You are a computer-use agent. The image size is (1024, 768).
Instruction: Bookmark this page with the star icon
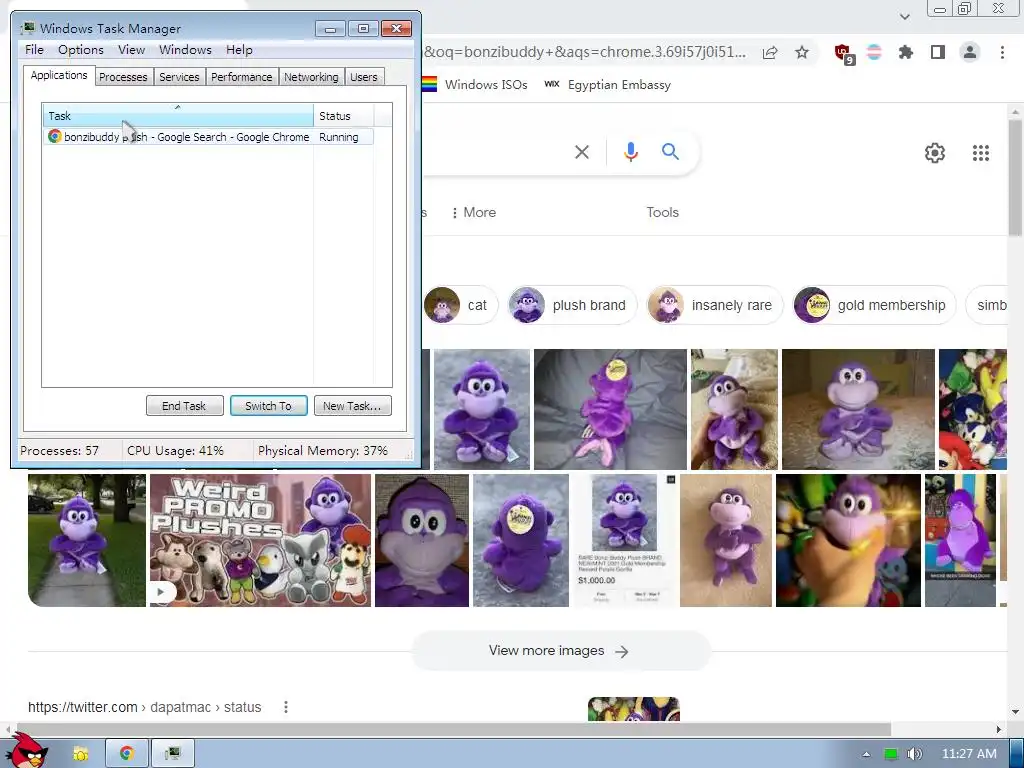(801, 52)
